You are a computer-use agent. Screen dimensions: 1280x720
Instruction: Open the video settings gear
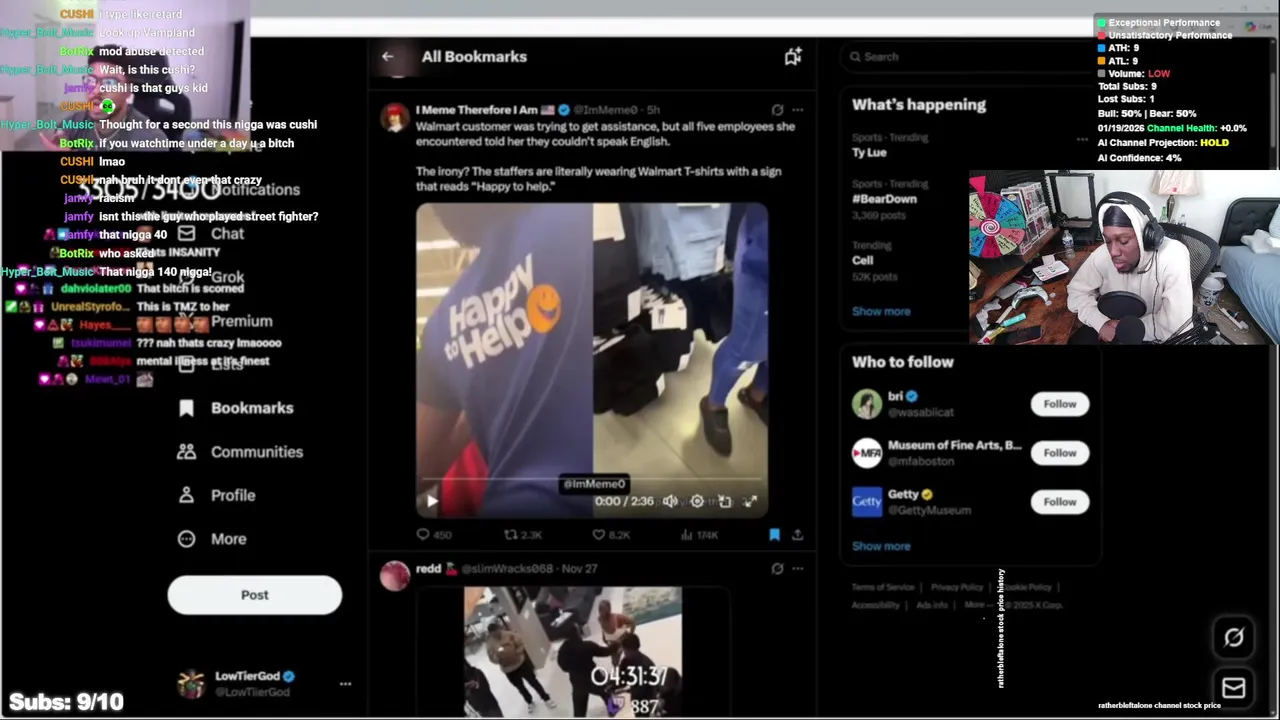point(697,501)
